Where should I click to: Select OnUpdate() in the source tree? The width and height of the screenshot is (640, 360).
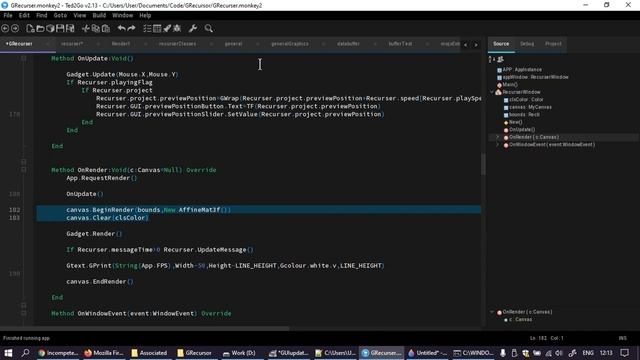(522, 129)
